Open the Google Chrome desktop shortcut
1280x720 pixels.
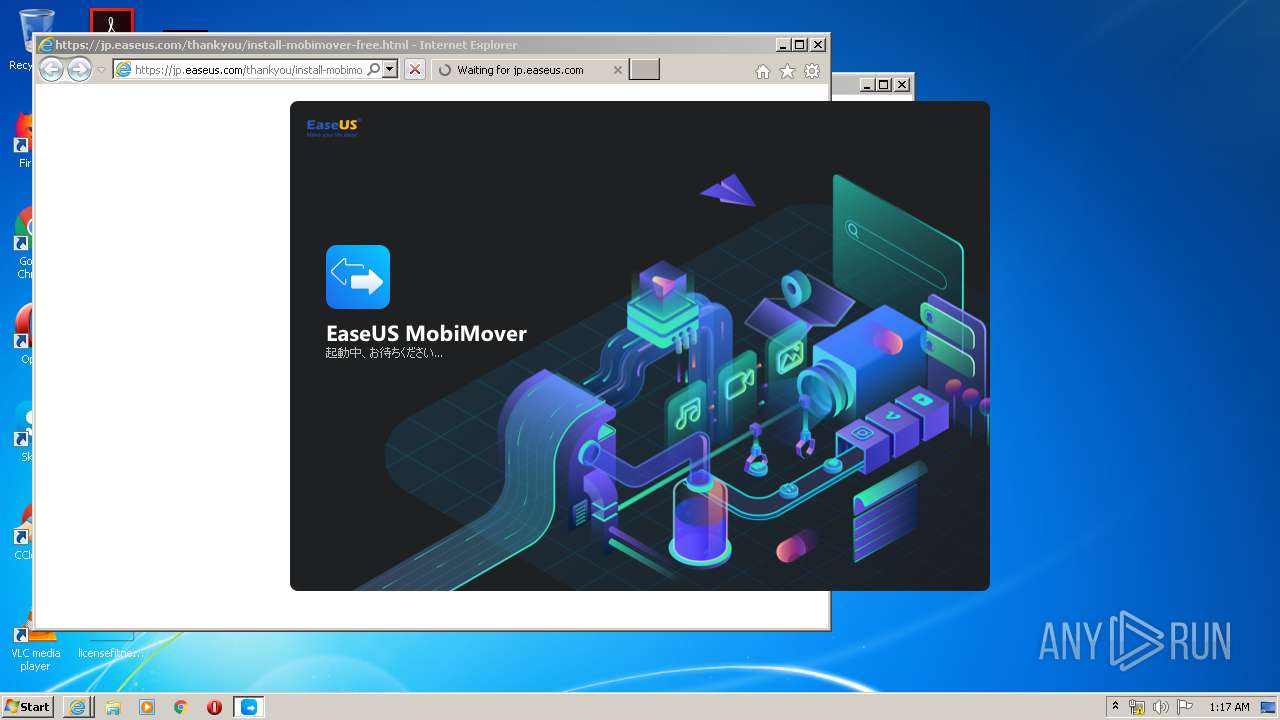tap(24, 242)
